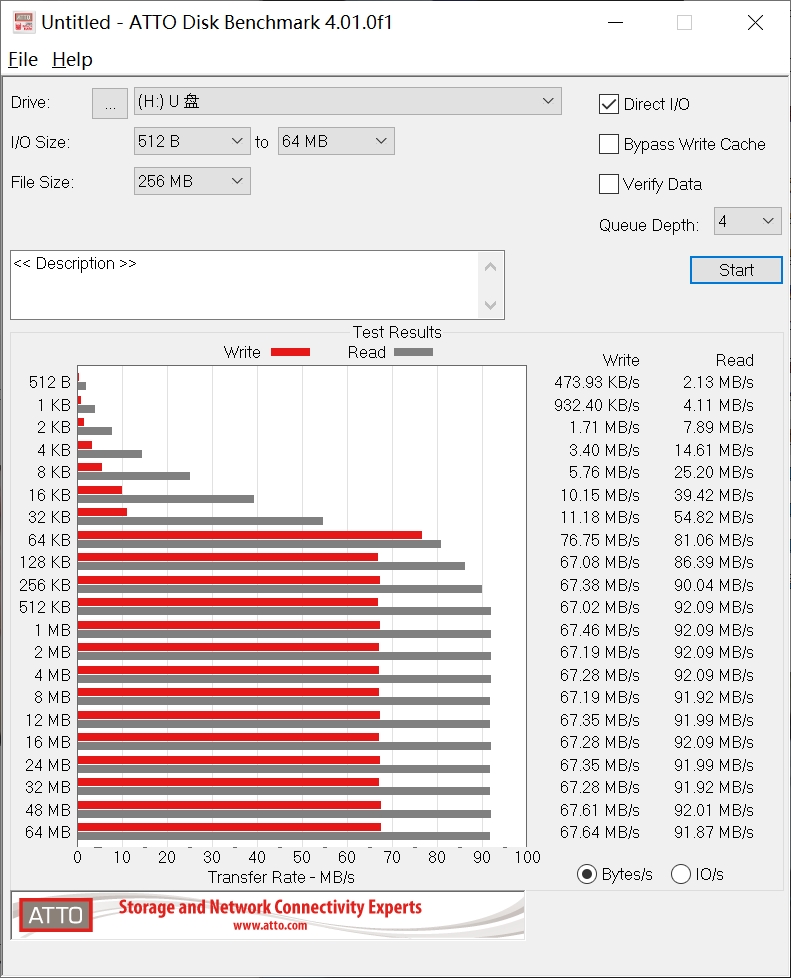The height and width of the screenshot is (978, 791).
Task: Open the Help menu
Action: [72, 60]
